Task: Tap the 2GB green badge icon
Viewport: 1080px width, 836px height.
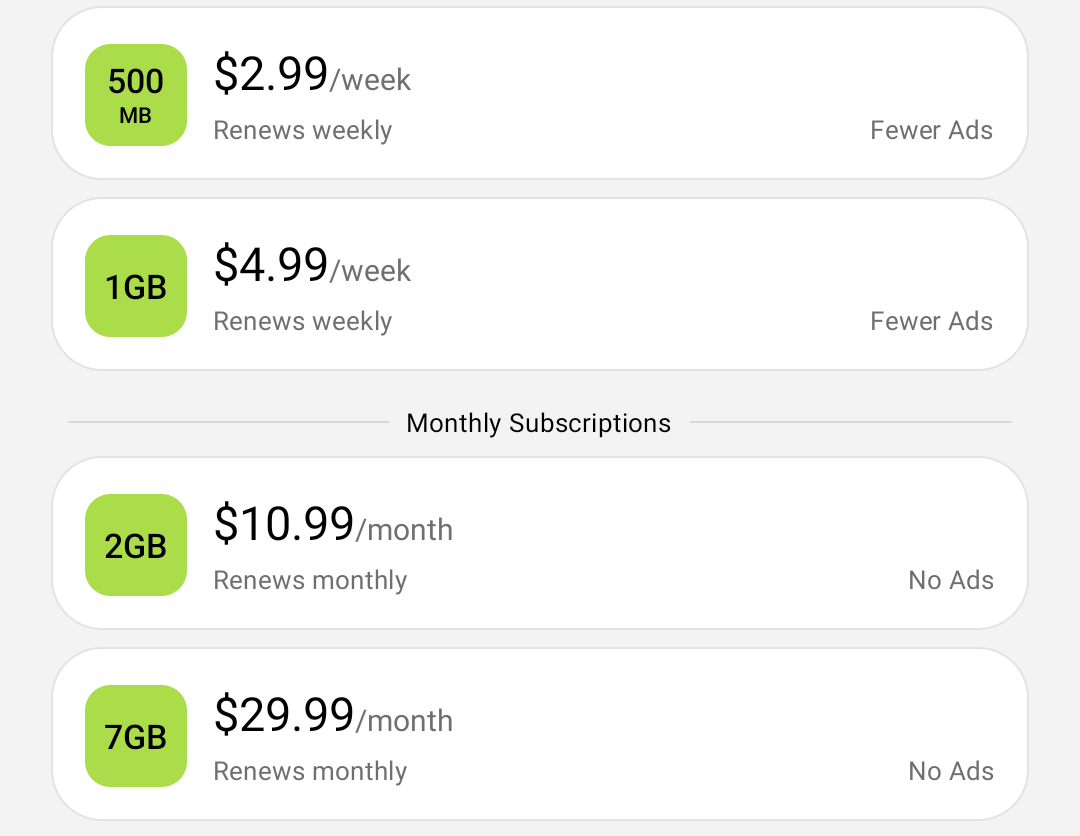Action: coord(136,545)
